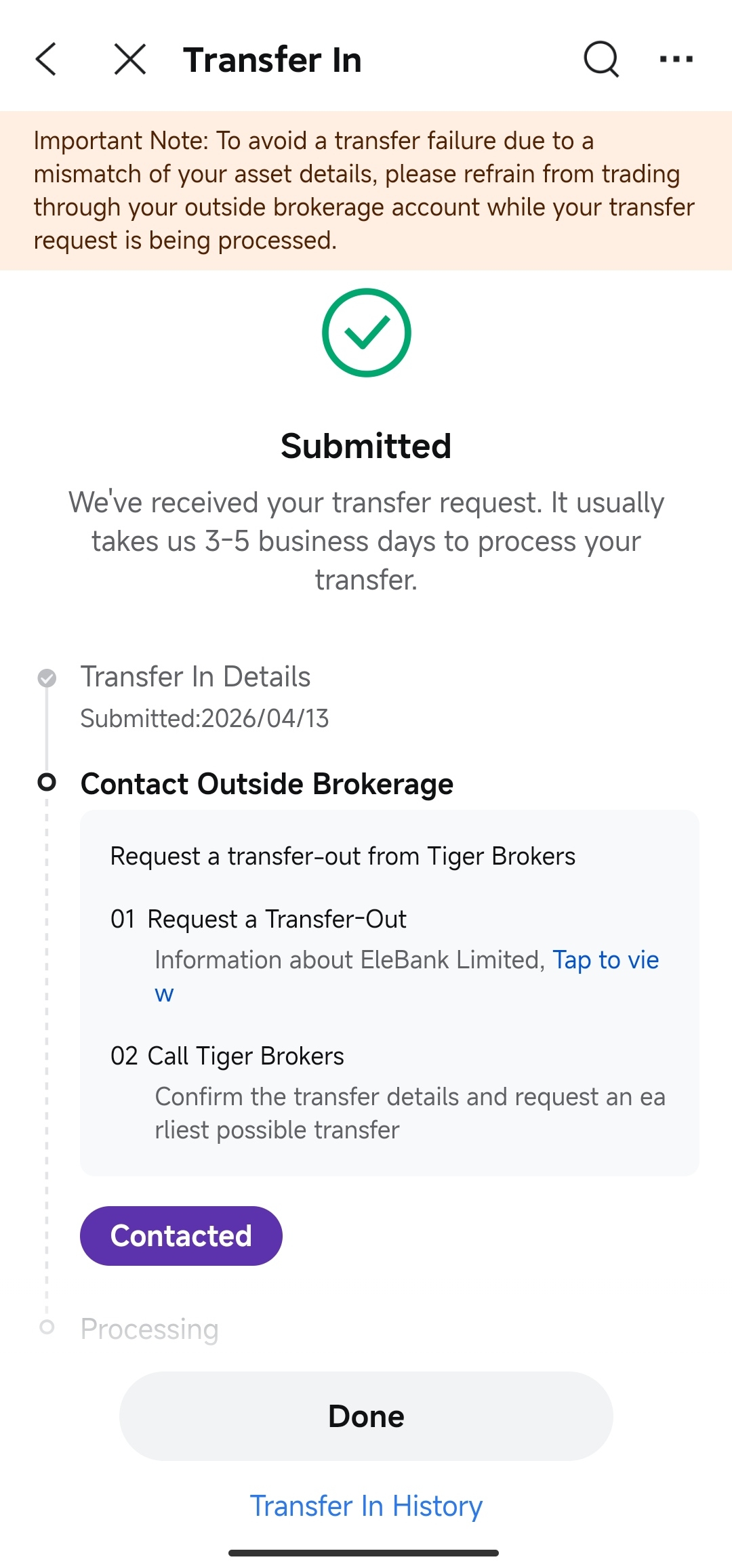
Task: Open the Transfer In History link
Action: (366, 1506)
